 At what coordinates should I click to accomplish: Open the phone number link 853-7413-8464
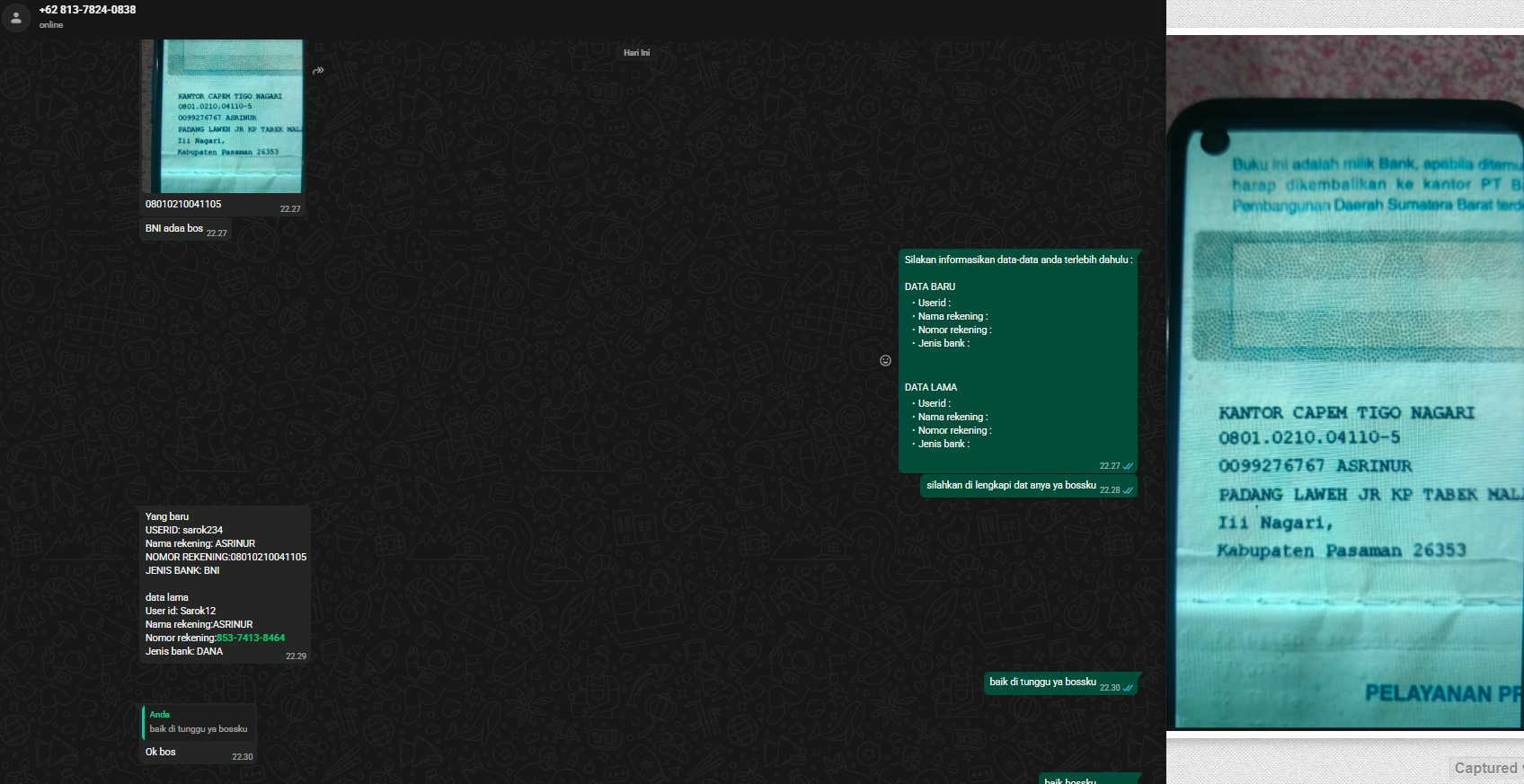click(251, 638)
